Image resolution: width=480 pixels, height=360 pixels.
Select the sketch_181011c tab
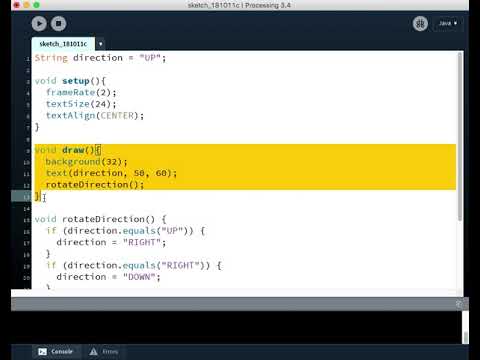click(63, 44)
